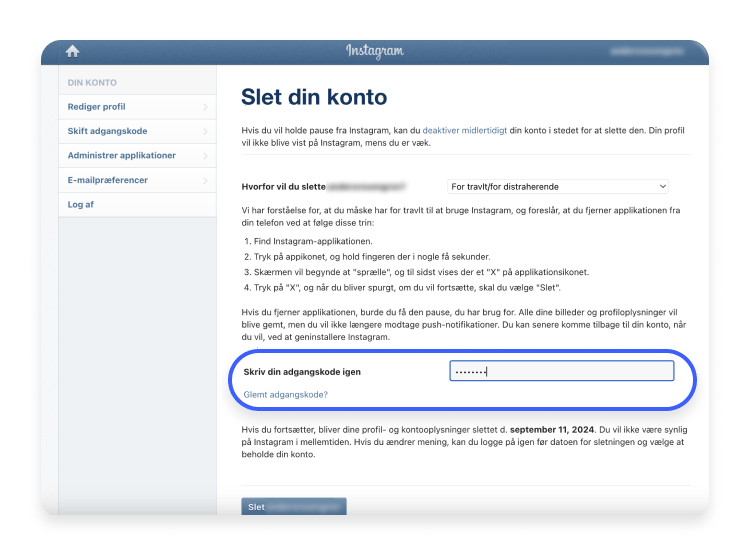The height and width of the screenshot is (558, 750).
Task: Click the Instagram logo in the header
Action: pos(375,51)
